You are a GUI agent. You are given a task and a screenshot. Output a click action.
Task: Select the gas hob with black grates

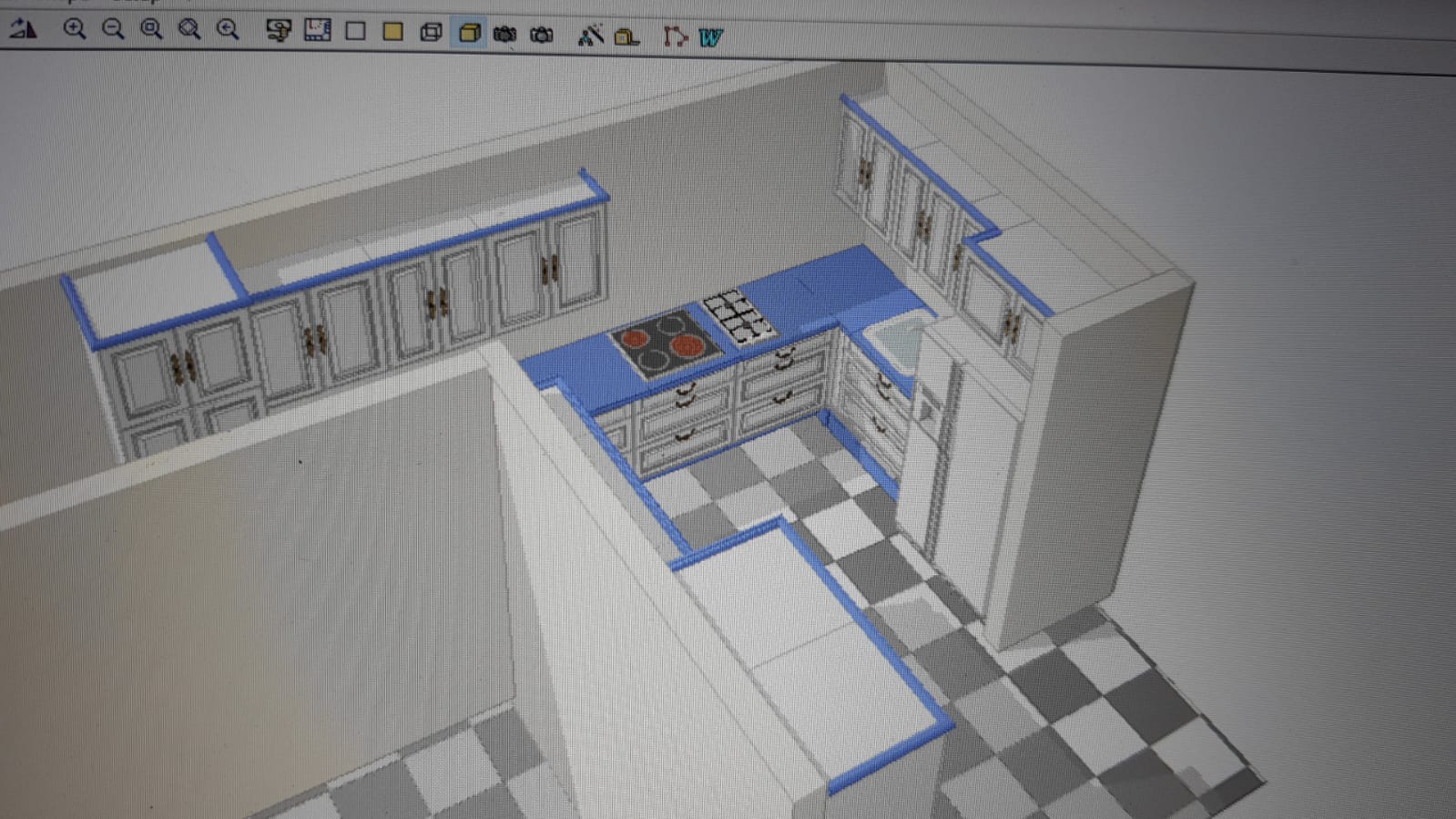click(x=738, y=316)
